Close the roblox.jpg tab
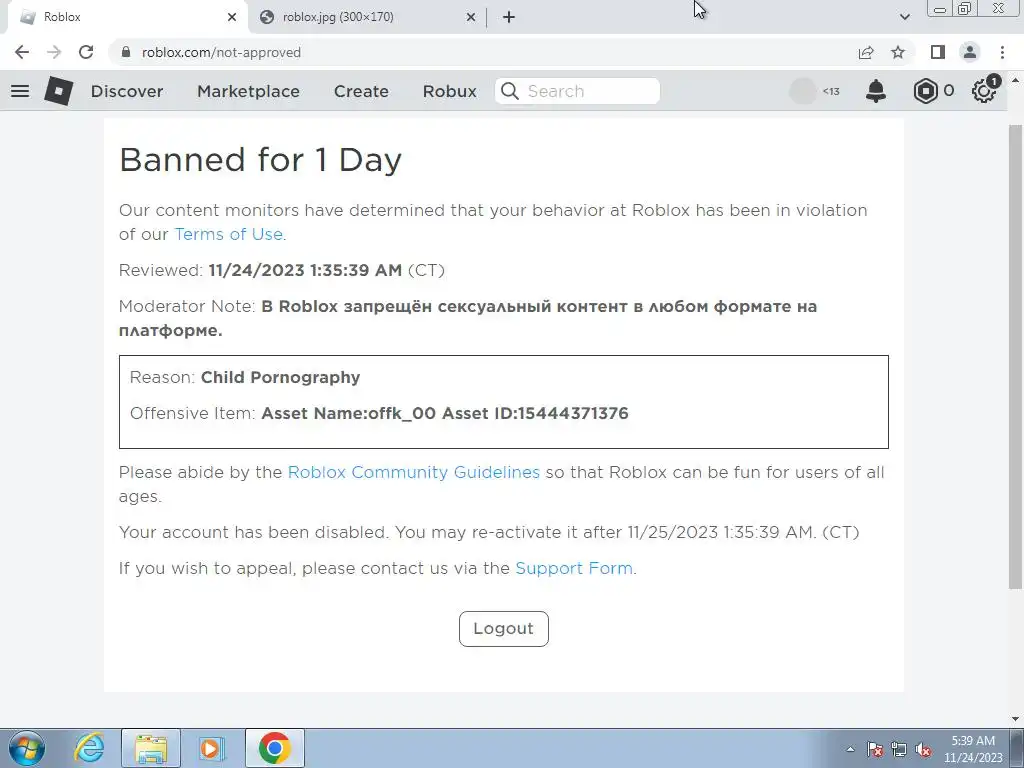This screenshot has height=768, width=1024. tap(471, 17)
